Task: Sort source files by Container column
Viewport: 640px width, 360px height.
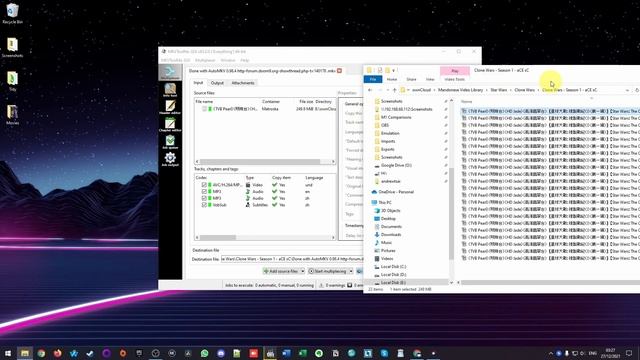Action: point(271,101)
